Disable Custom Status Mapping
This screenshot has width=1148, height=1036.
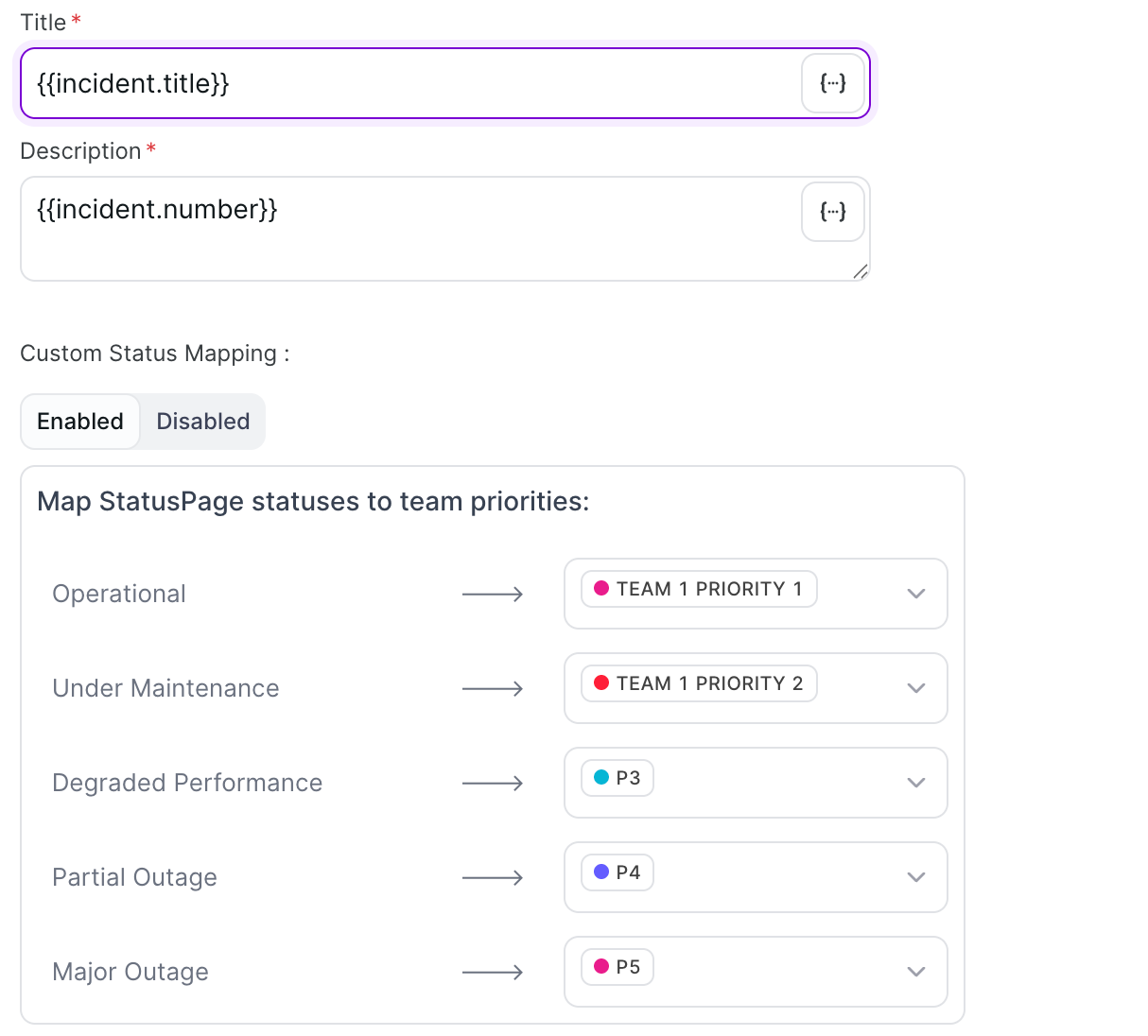(x=202, y=422)
